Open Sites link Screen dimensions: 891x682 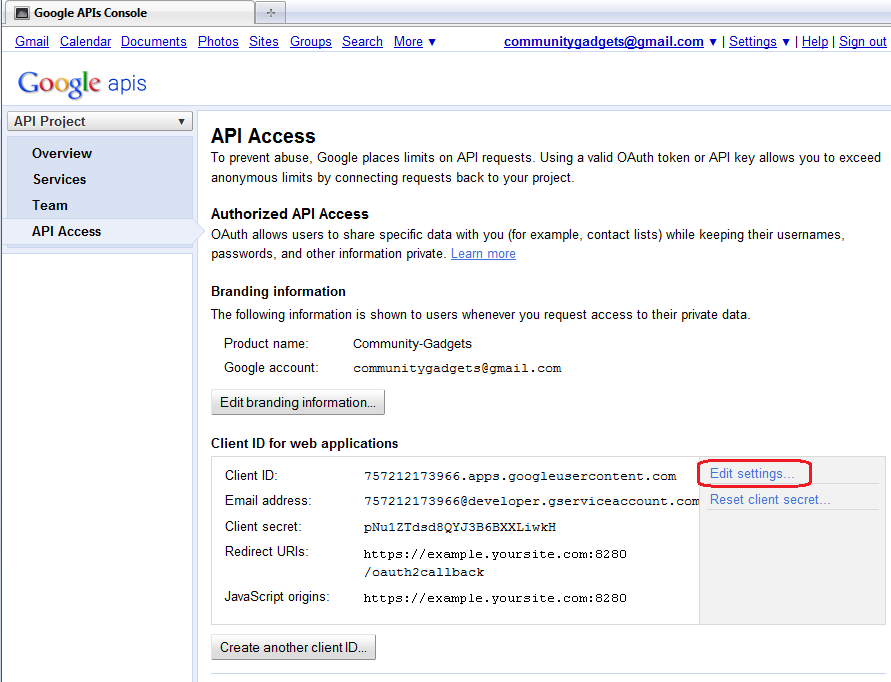coord(264,41)
